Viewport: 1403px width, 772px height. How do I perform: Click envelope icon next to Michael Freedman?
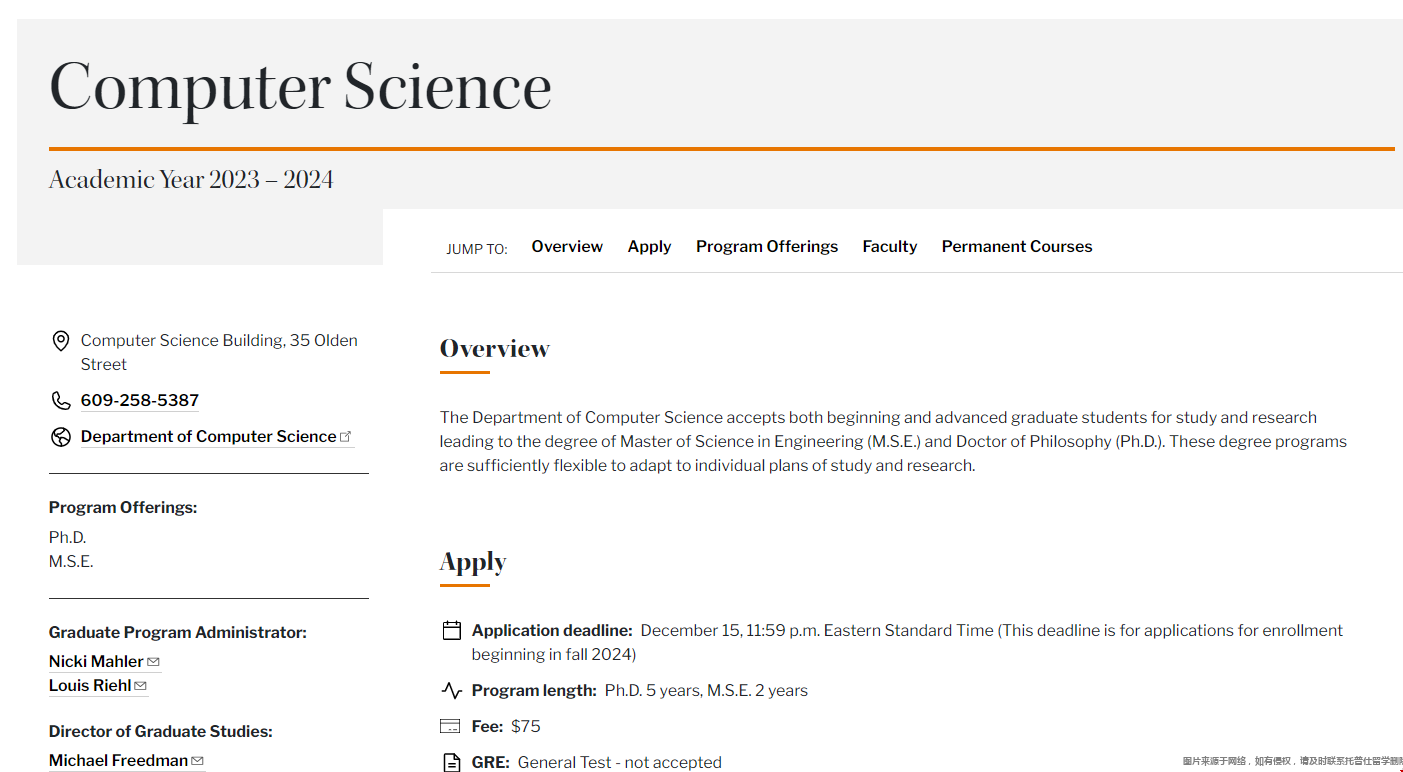pyautogui.click(x=198, y=761)
